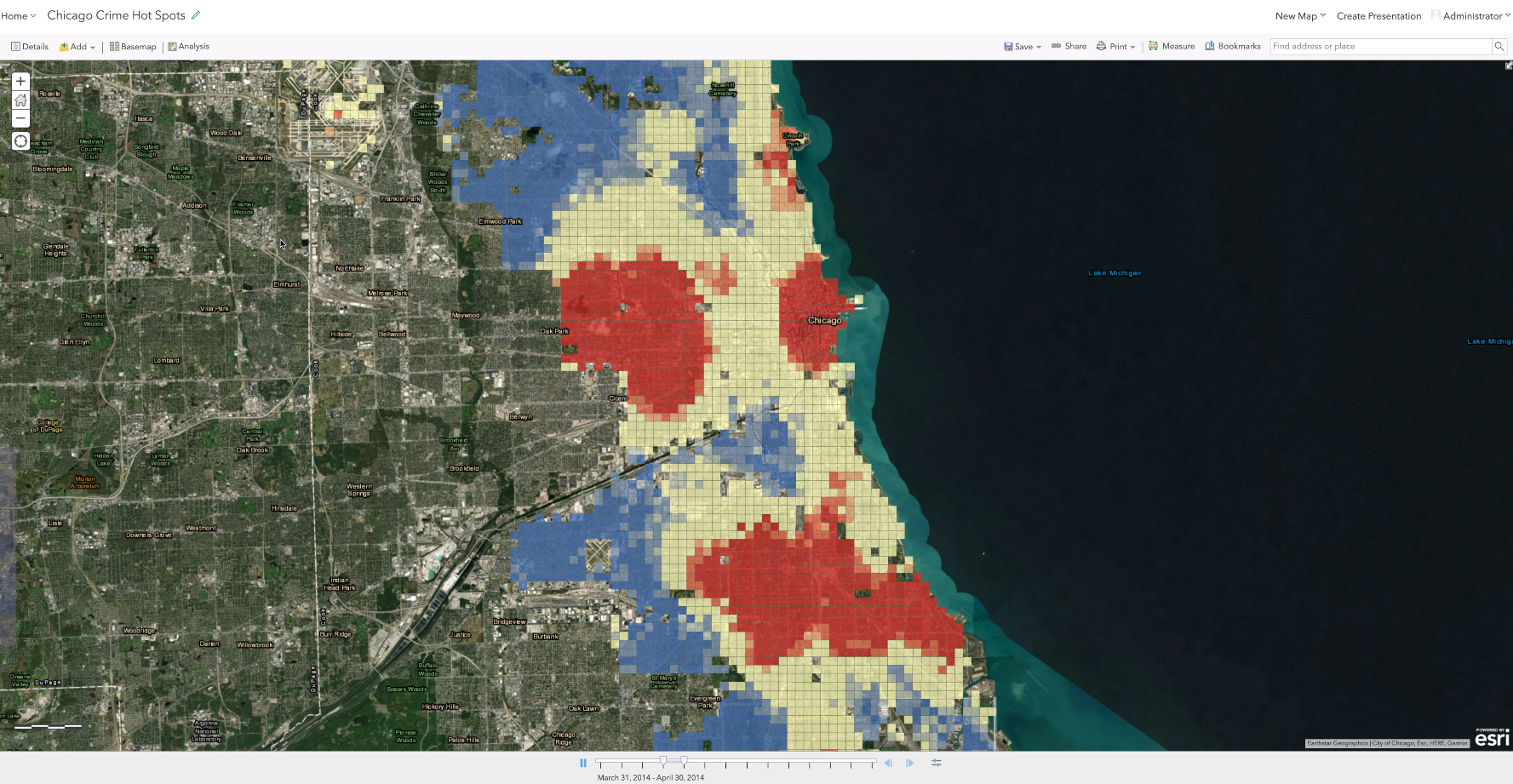
Task: Open the Home menu
Action: (18, 16)
